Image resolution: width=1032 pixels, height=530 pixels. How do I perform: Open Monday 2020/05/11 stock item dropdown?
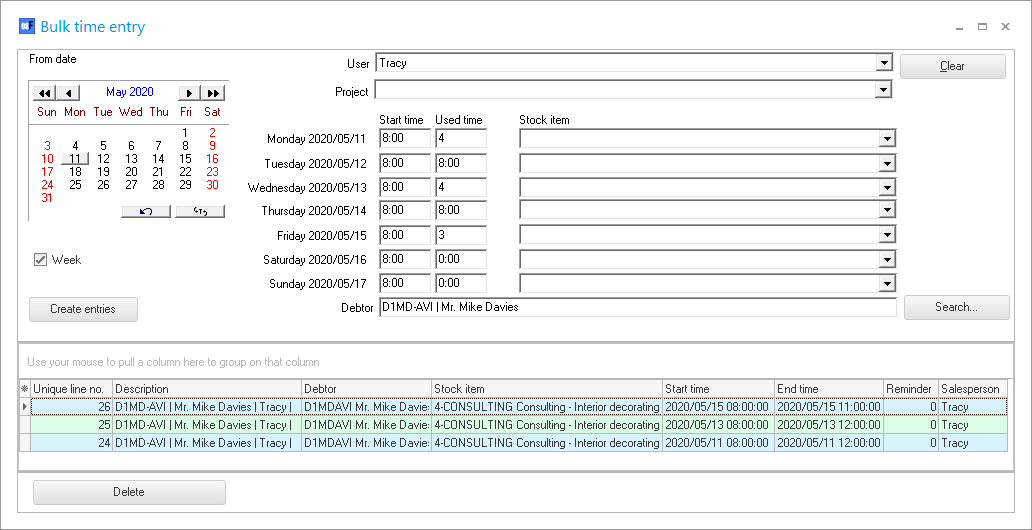(887, 139)
